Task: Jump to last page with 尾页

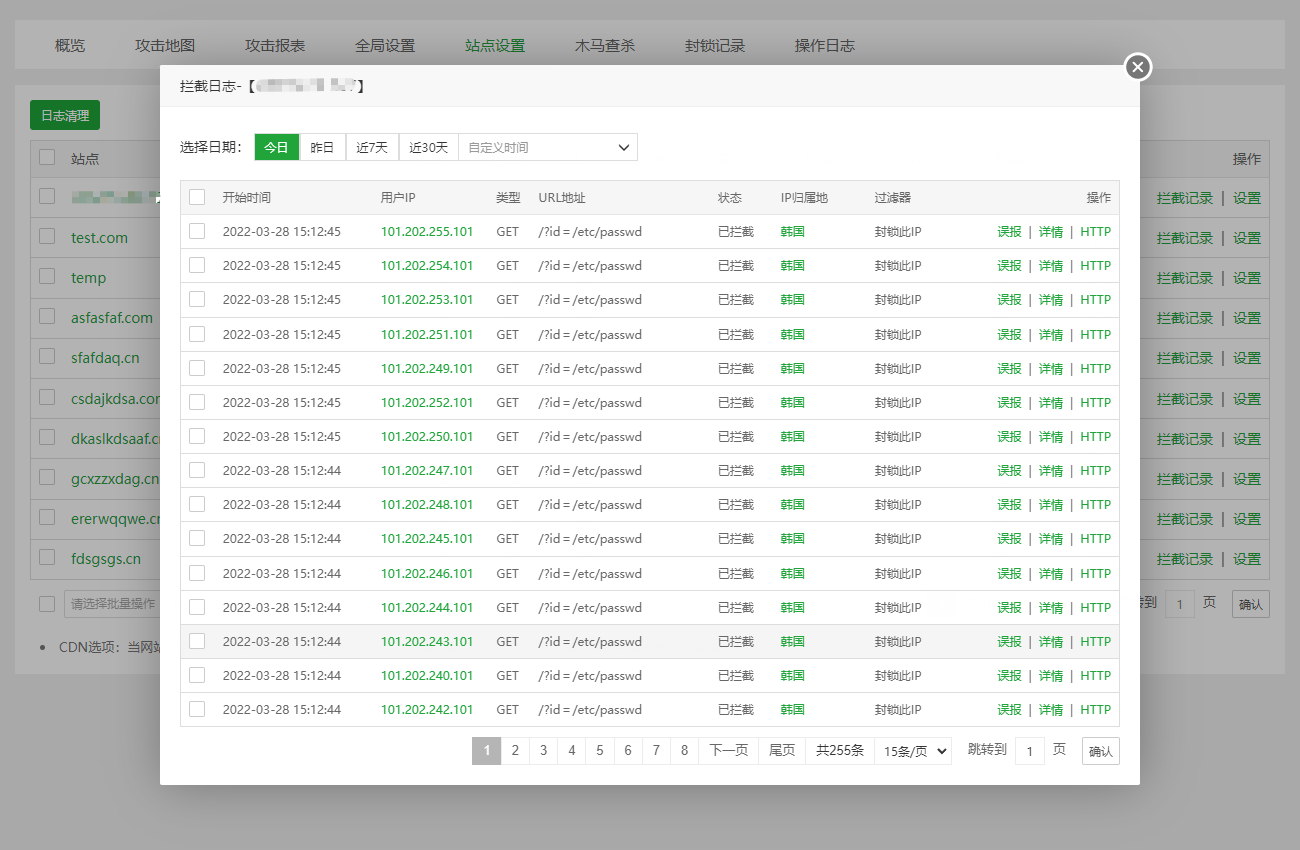Action: [782, 751]
